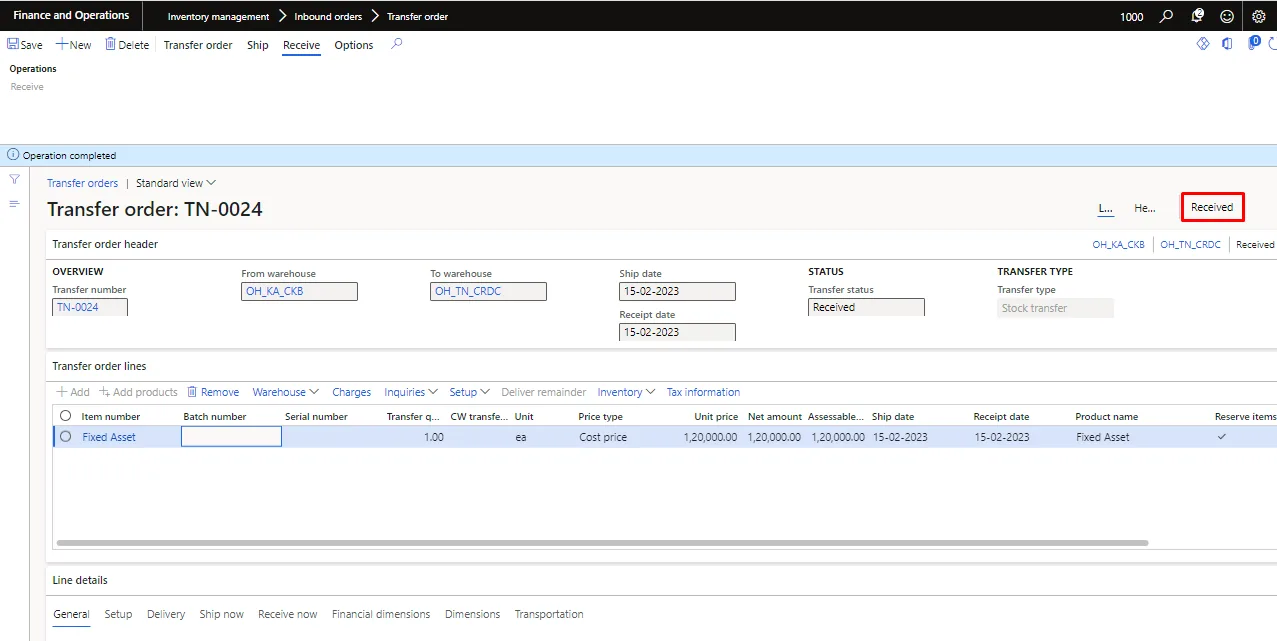Expand the Standard view dropdown
This screenshot has width=1277, height=641.
point(176,183)
